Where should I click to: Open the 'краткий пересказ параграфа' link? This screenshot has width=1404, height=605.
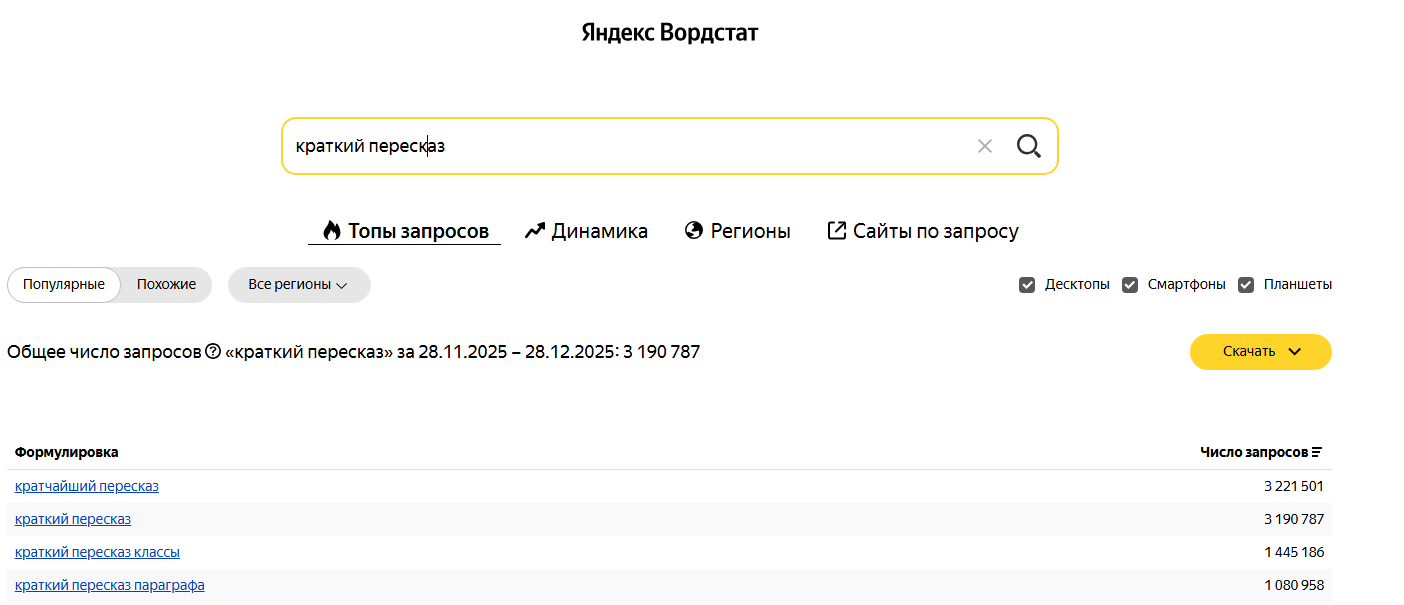coord(110,585)
